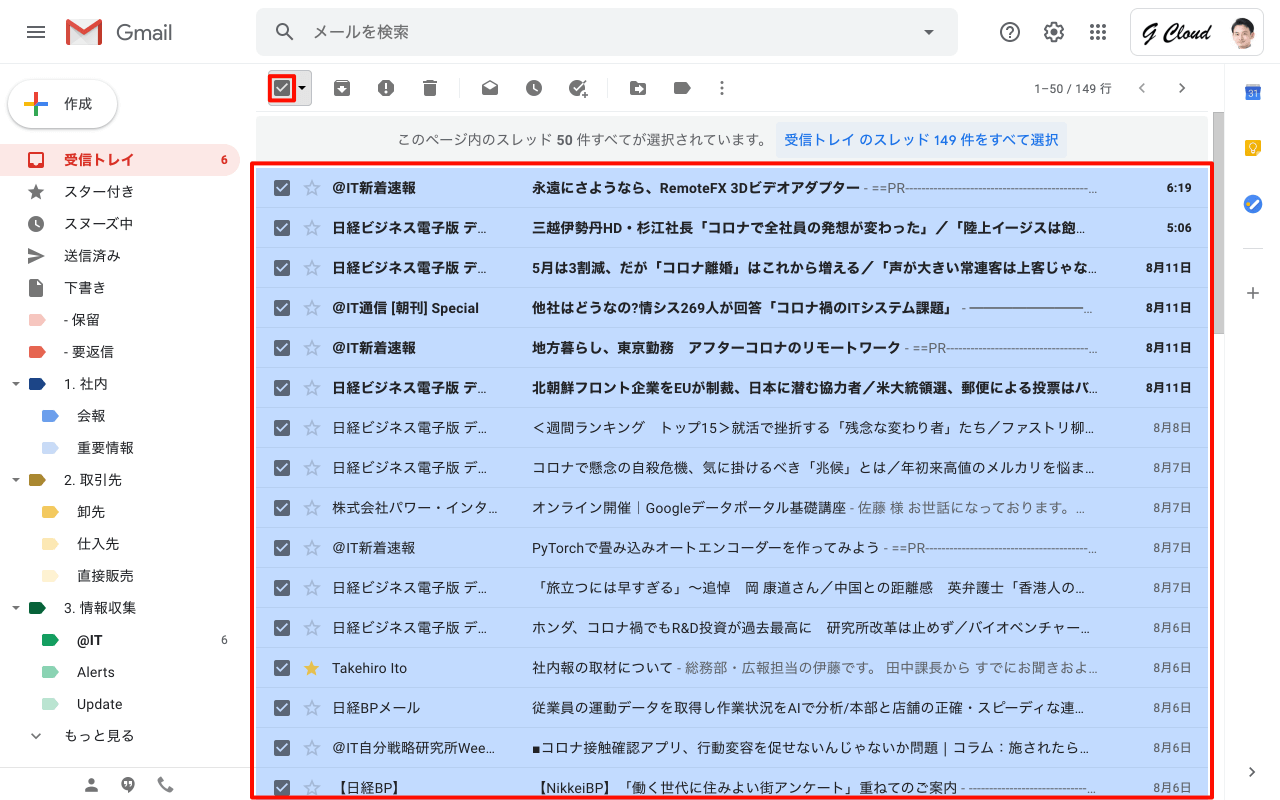Report spam using the exclamation icon

(386, 88)
